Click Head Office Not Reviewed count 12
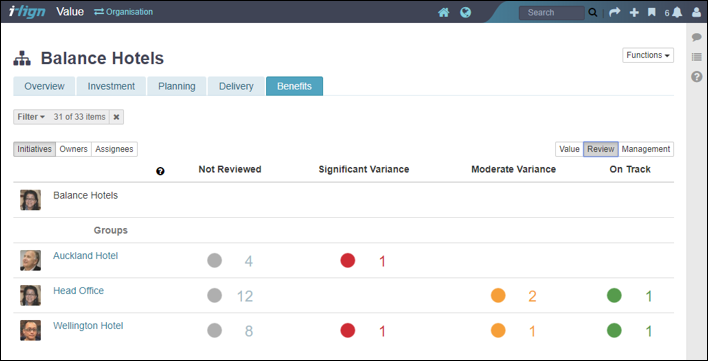The height and width of the screenshot is (361, 708). click(x=245, y=296)
